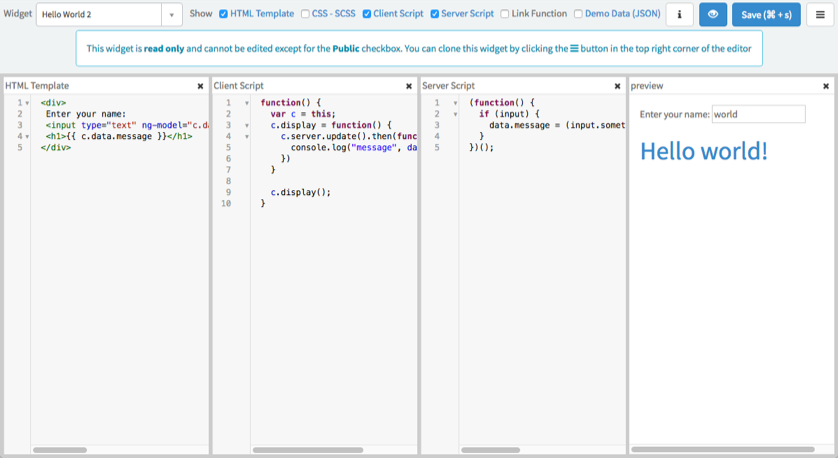This screenshot has width=838, height=458.
Task: Click the Server Script horizontal scrollbar
Action: pos(491,450)
